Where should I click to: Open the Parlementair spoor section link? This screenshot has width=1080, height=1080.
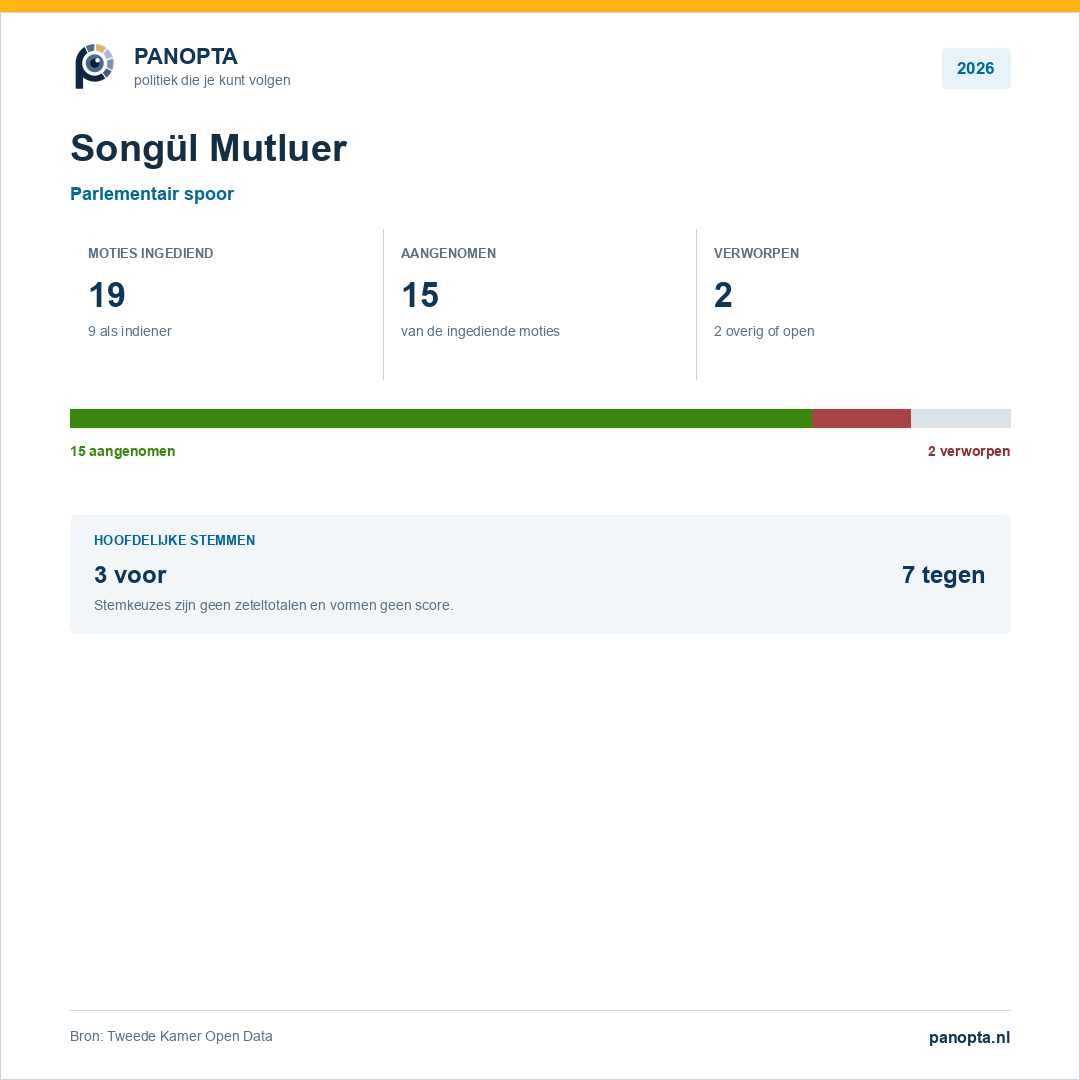[x=152, y=194]
